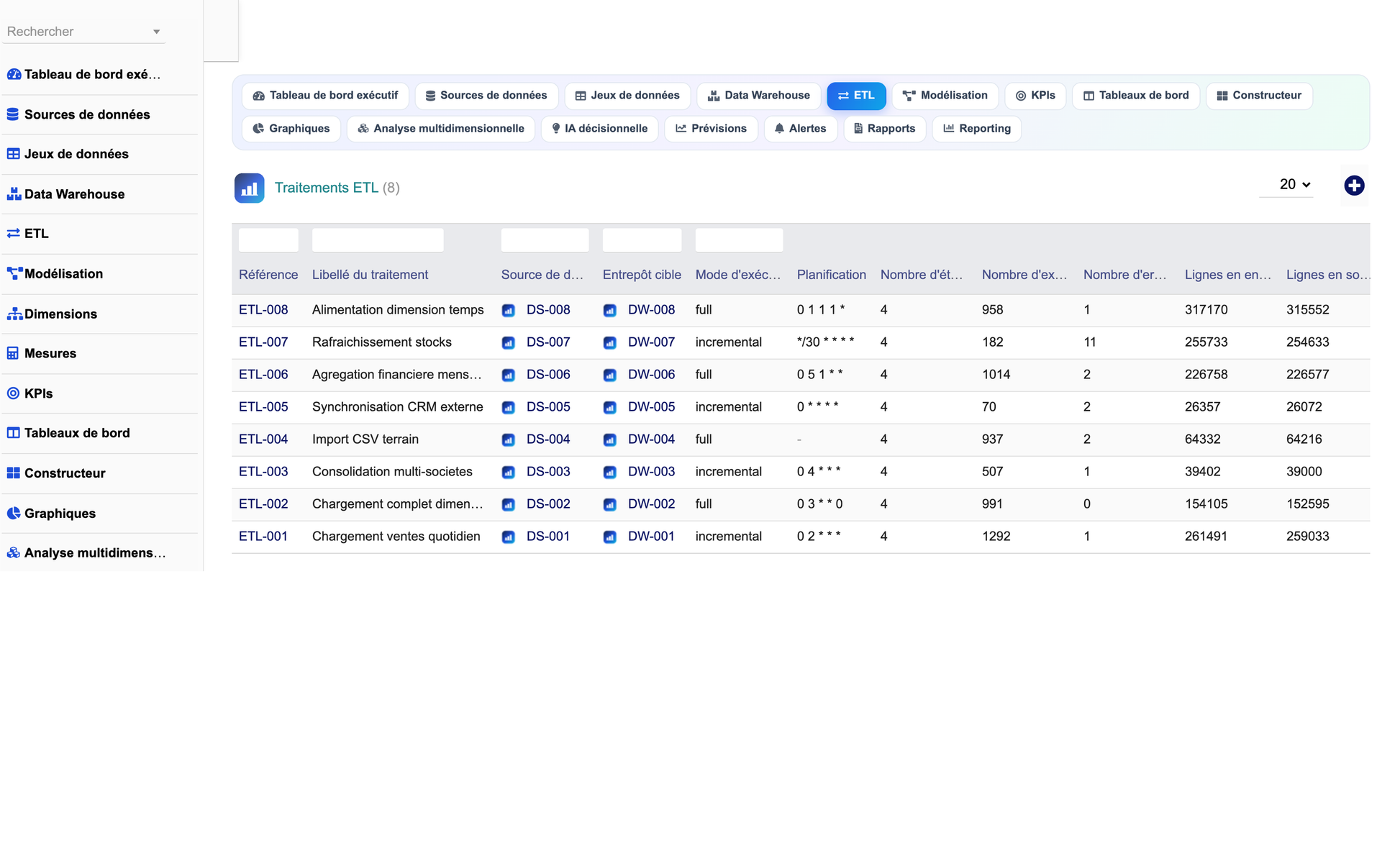The width and height of the screenshot is (1400, 866).
Task: Click the Référence column filter field
Action: [268, 240]
